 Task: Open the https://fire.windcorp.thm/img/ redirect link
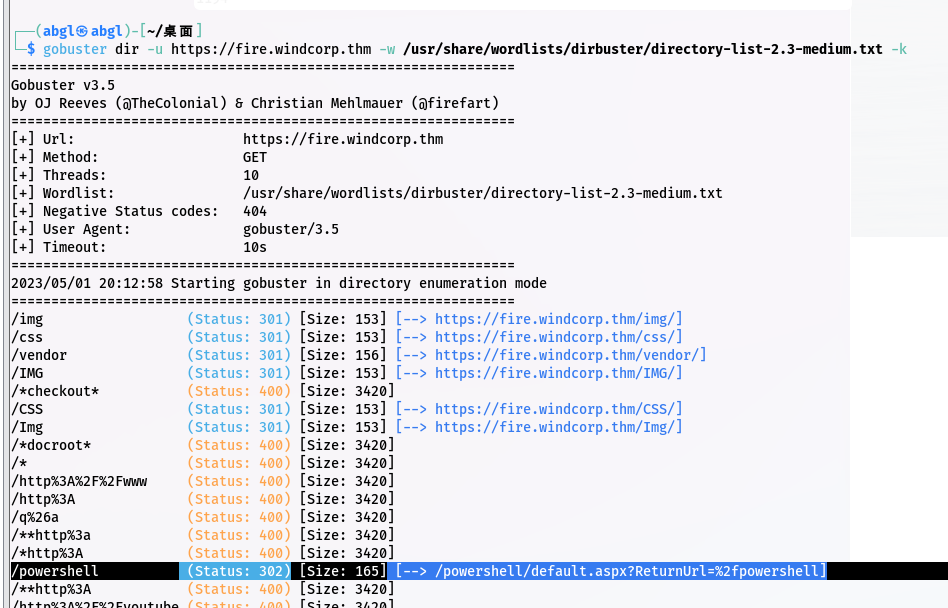click(x=558, y=319)
